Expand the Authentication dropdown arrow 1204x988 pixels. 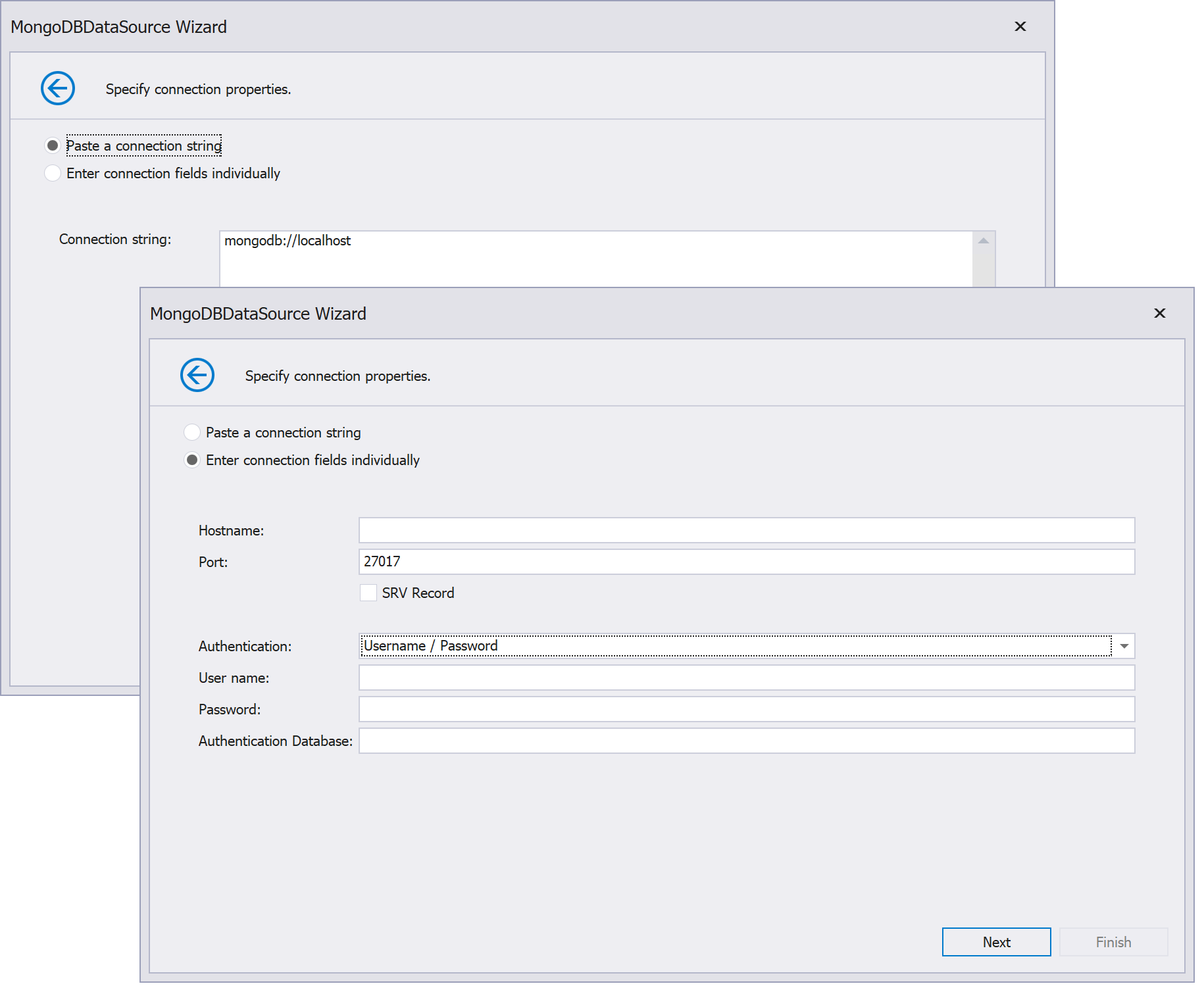pyautogui.click(x=1124, y=646)
